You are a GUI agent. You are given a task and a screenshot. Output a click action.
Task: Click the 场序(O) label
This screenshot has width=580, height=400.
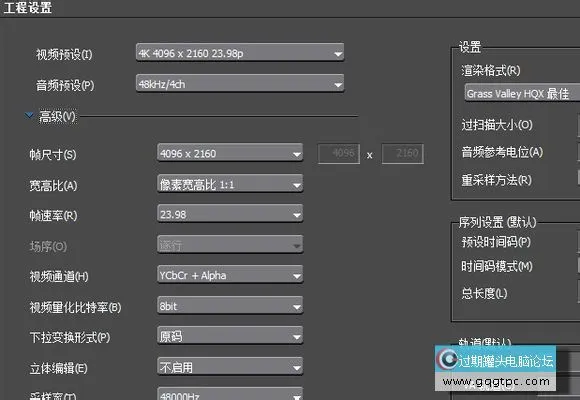48,246
